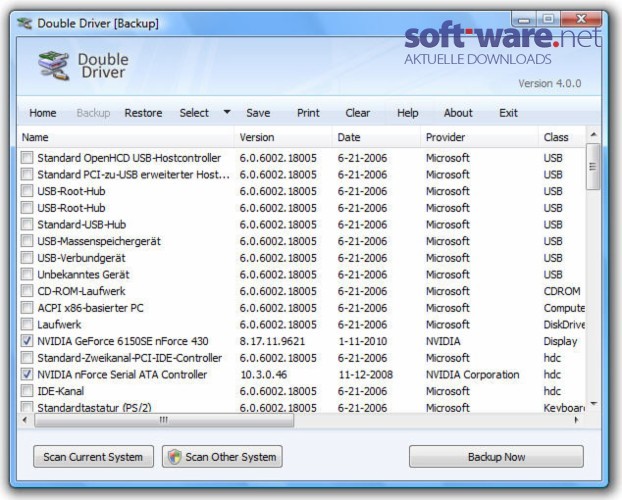Open the Select dropdown arrow
Viewport: 622px width, 500px height.
click(227, 112)
